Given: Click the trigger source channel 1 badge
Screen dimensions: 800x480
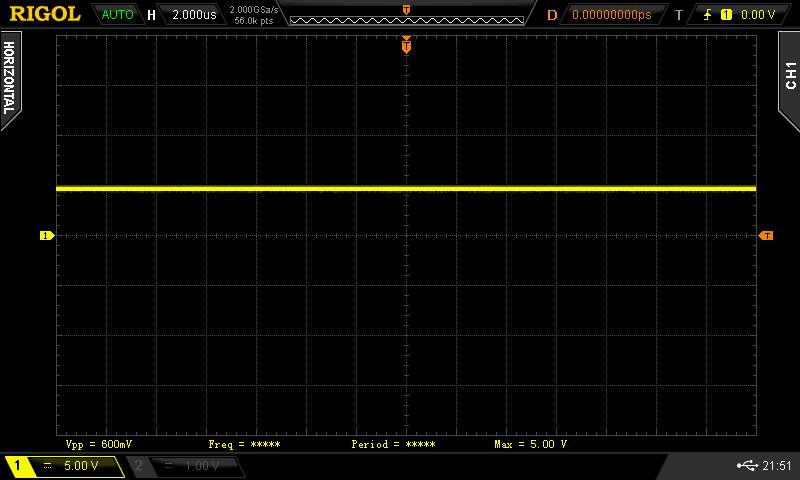Looking at the screenshot, I should tap(726, 15).
